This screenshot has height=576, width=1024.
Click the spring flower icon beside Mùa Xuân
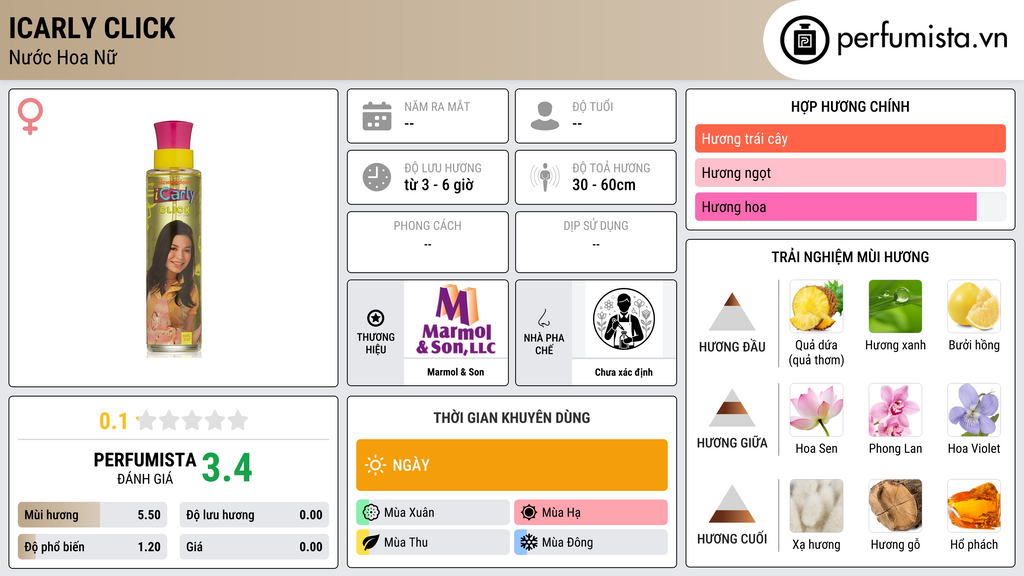tap(371, 513)
